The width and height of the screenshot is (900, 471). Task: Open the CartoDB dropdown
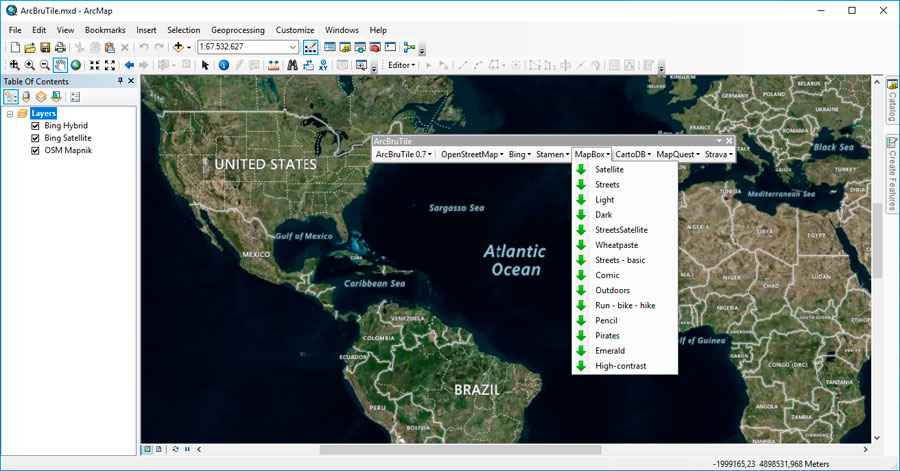[x=633, y=154]
